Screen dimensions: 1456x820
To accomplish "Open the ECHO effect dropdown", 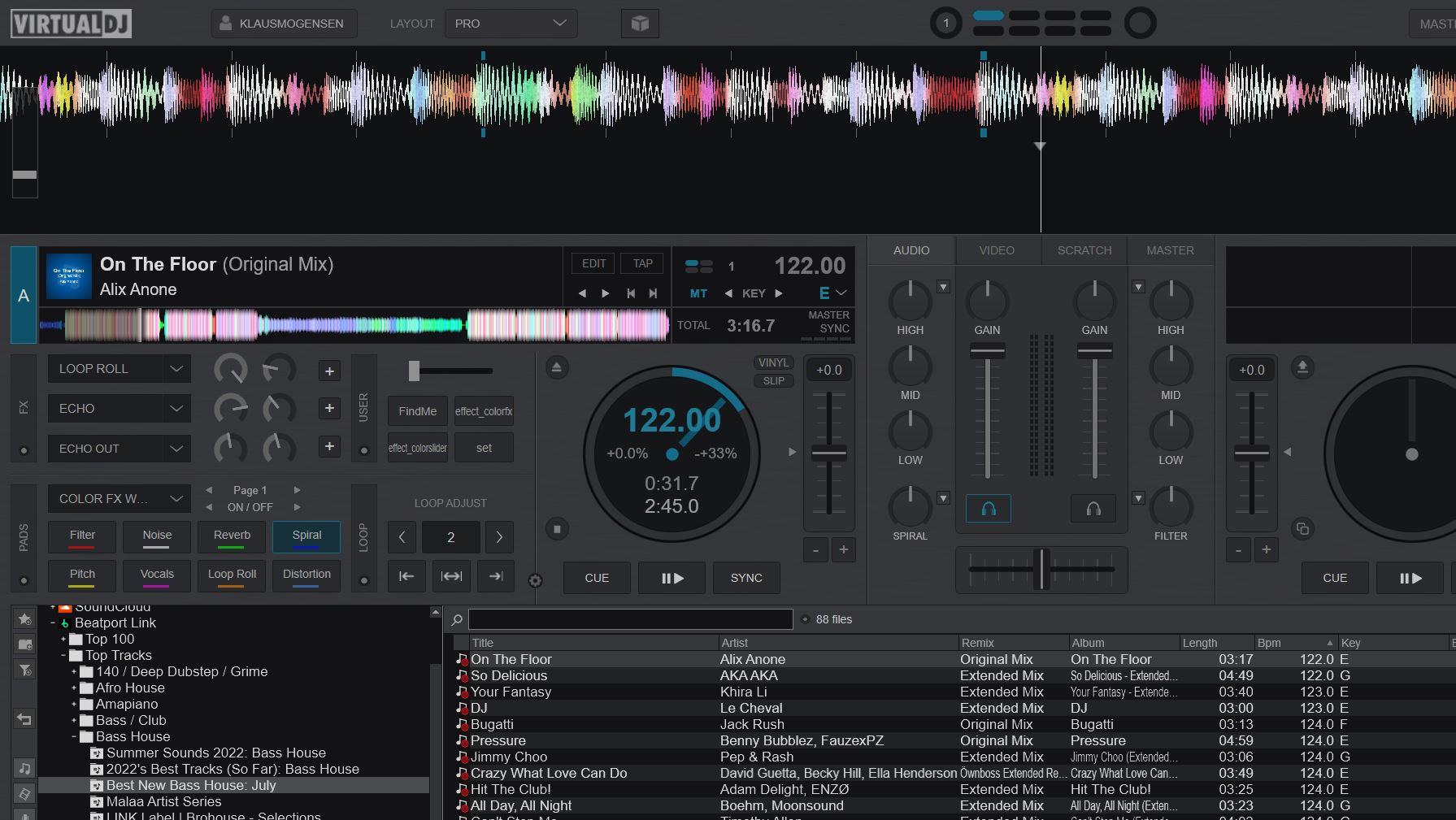I will tap(120, 409).
